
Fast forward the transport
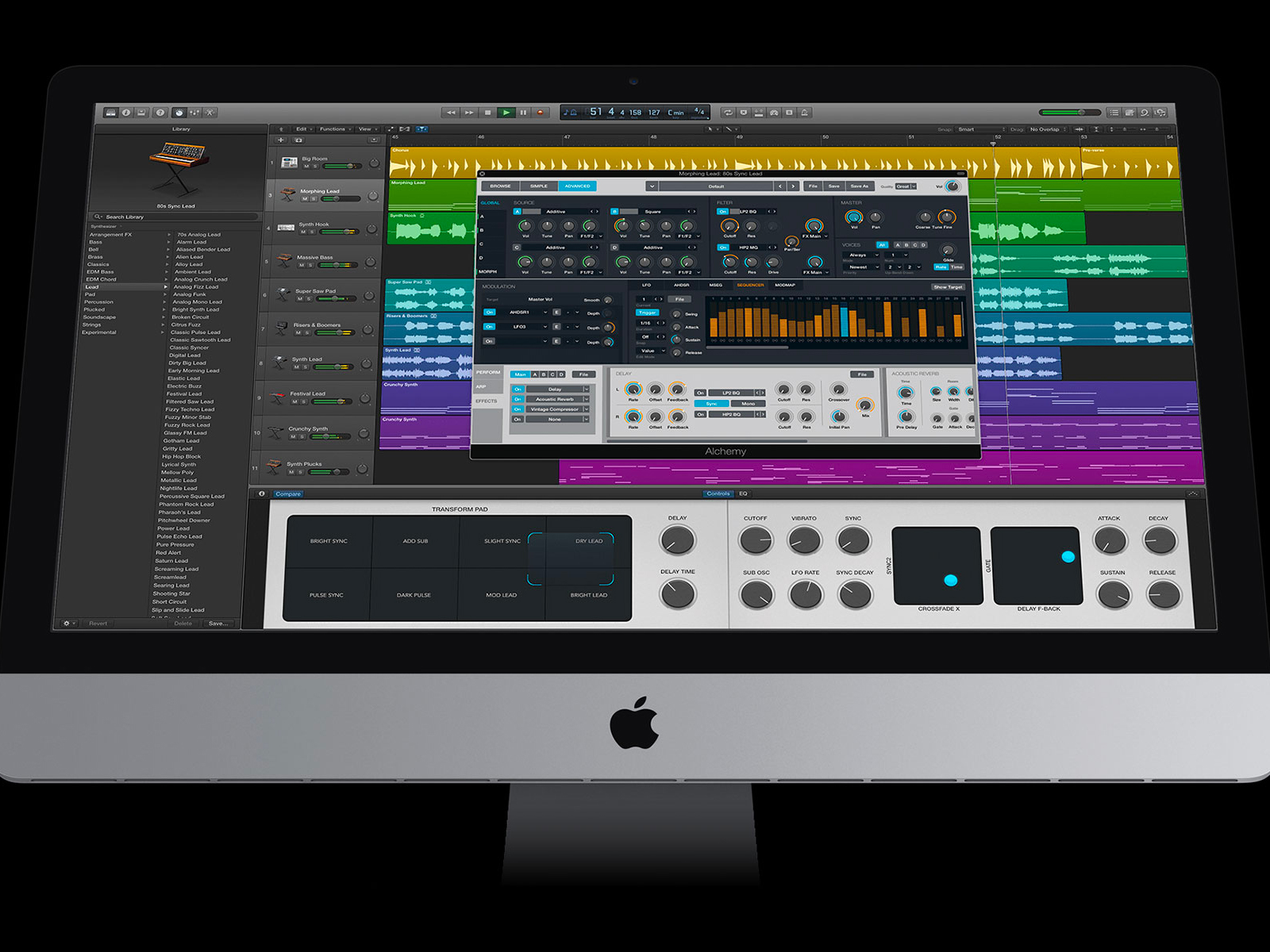[x=469, y=113]
